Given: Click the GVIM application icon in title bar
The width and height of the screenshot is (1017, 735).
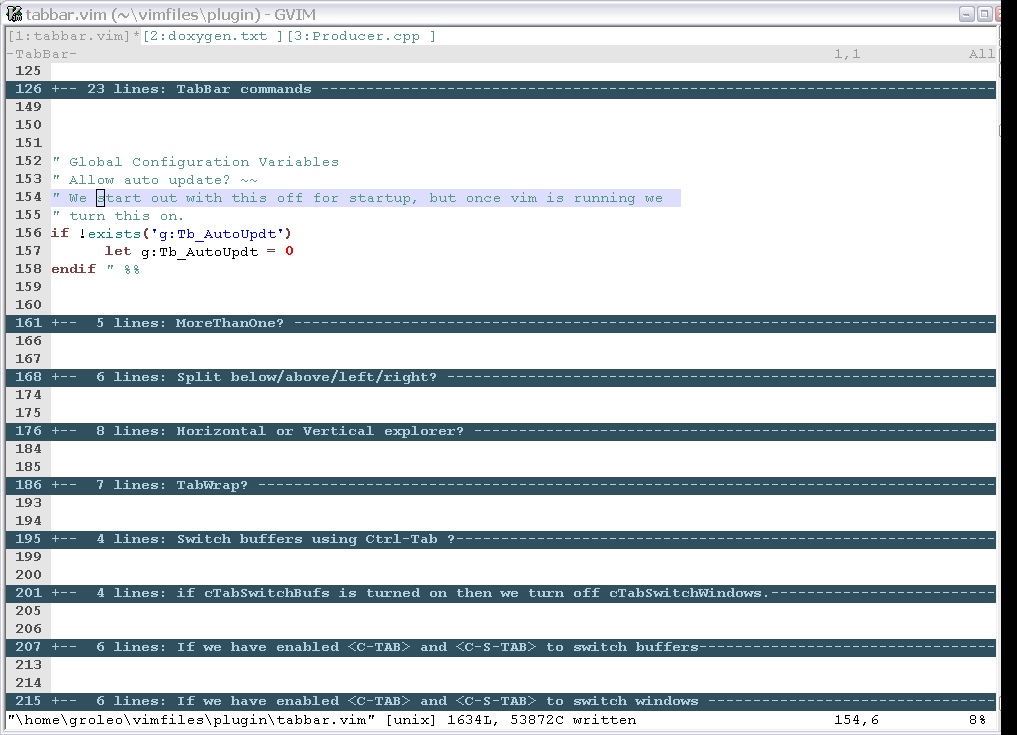Looking at the screenshot, I should point(14,14).
